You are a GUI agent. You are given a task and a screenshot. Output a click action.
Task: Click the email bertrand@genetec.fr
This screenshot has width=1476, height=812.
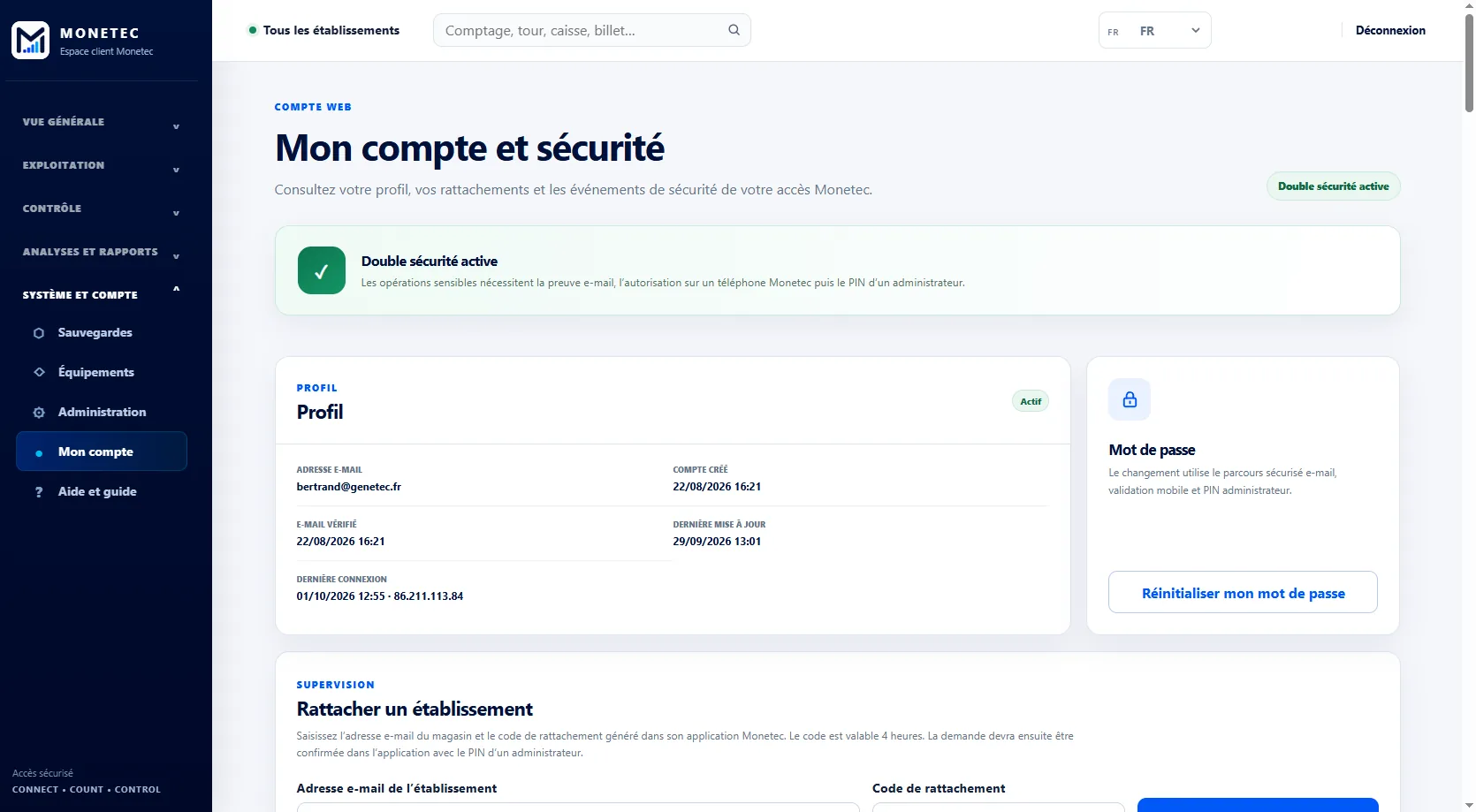(x=349, y=487)
